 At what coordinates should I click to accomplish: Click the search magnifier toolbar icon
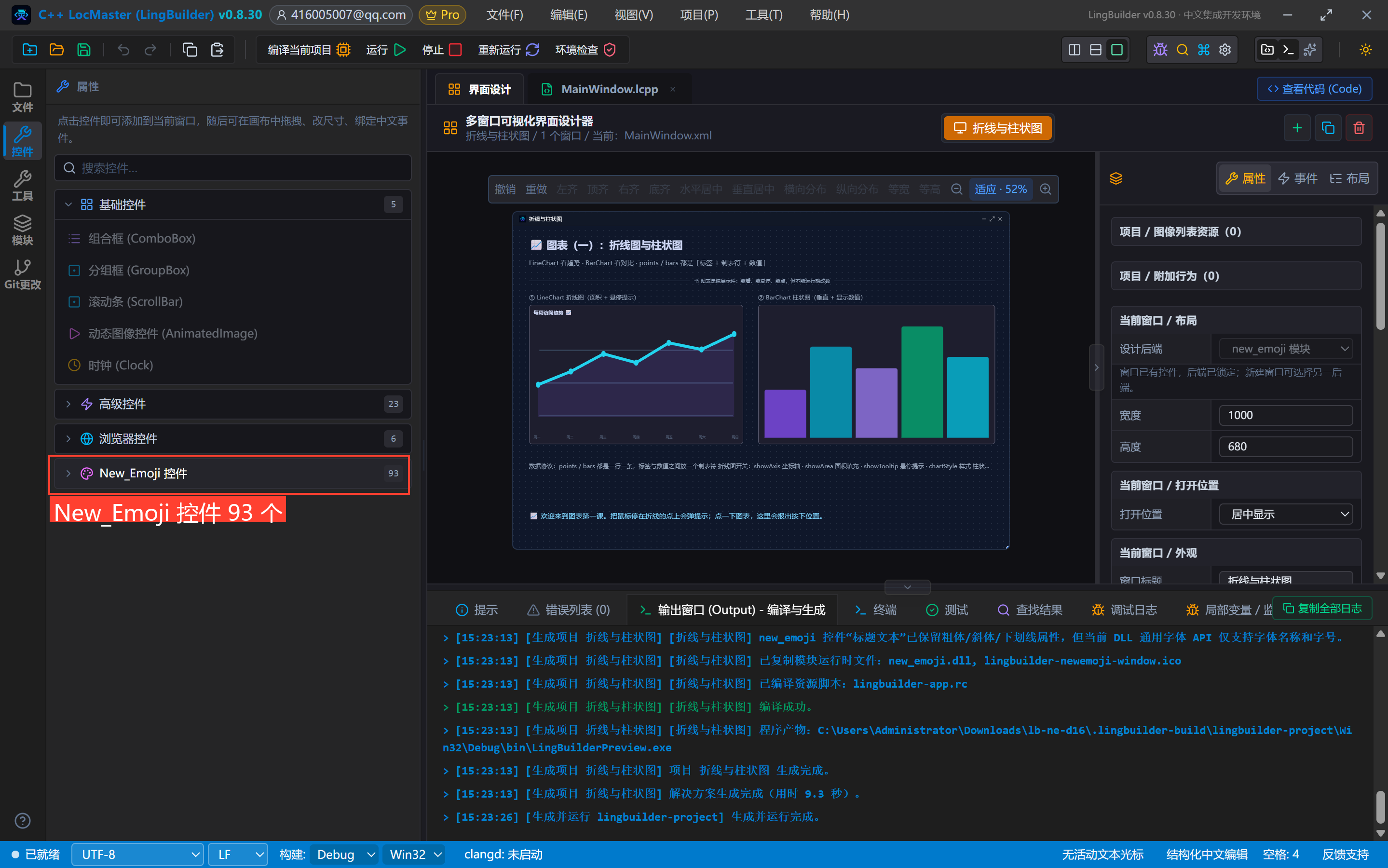(1182, 50)
